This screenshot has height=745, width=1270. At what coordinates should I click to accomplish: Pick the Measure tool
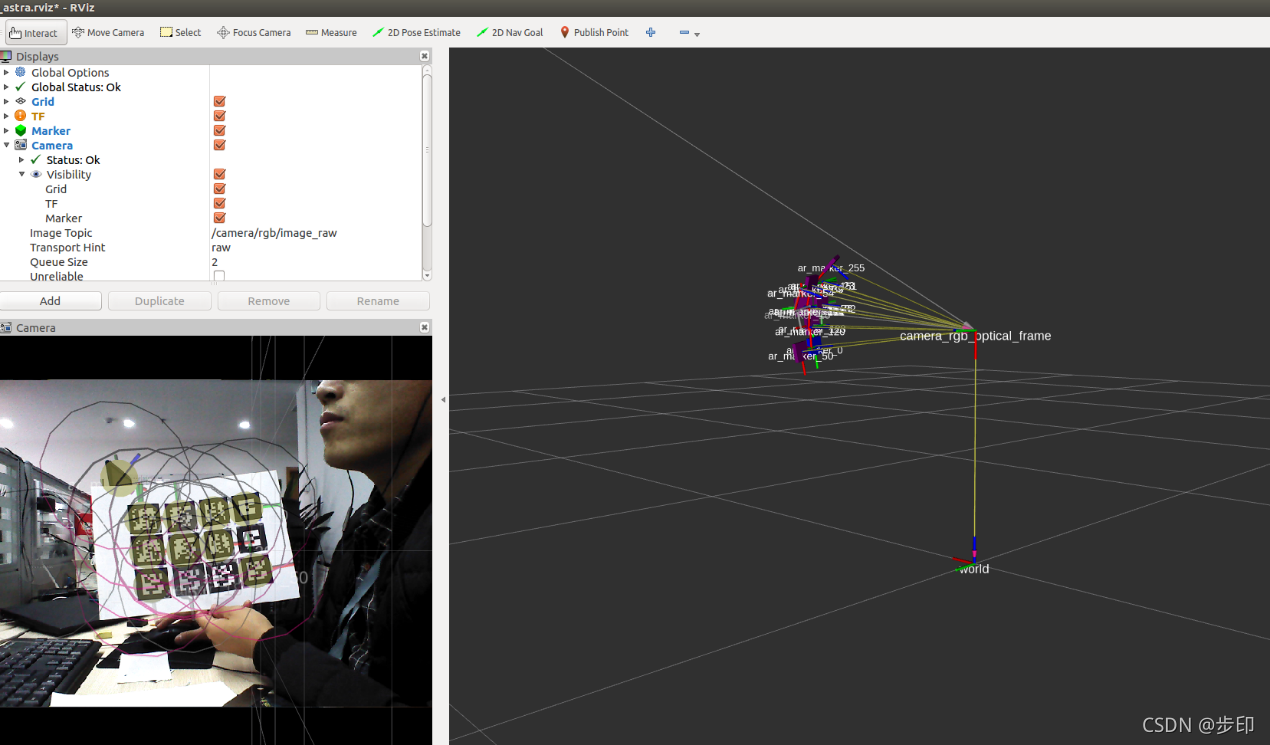coord(331,32)
